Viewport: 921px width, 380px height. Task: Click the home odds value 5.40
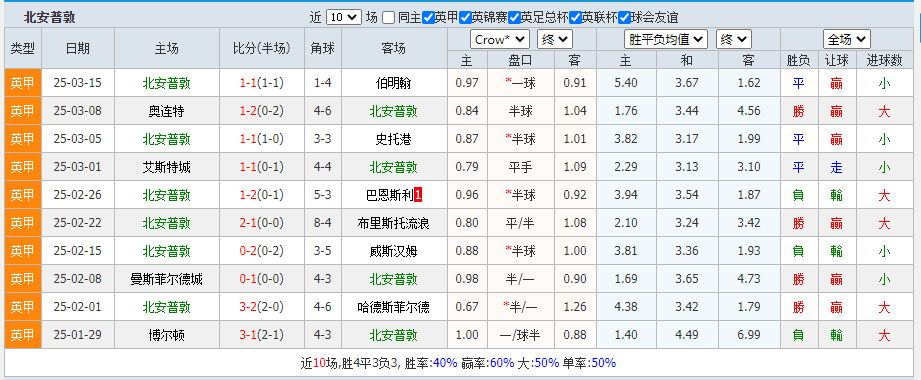(x=626, y=83)
